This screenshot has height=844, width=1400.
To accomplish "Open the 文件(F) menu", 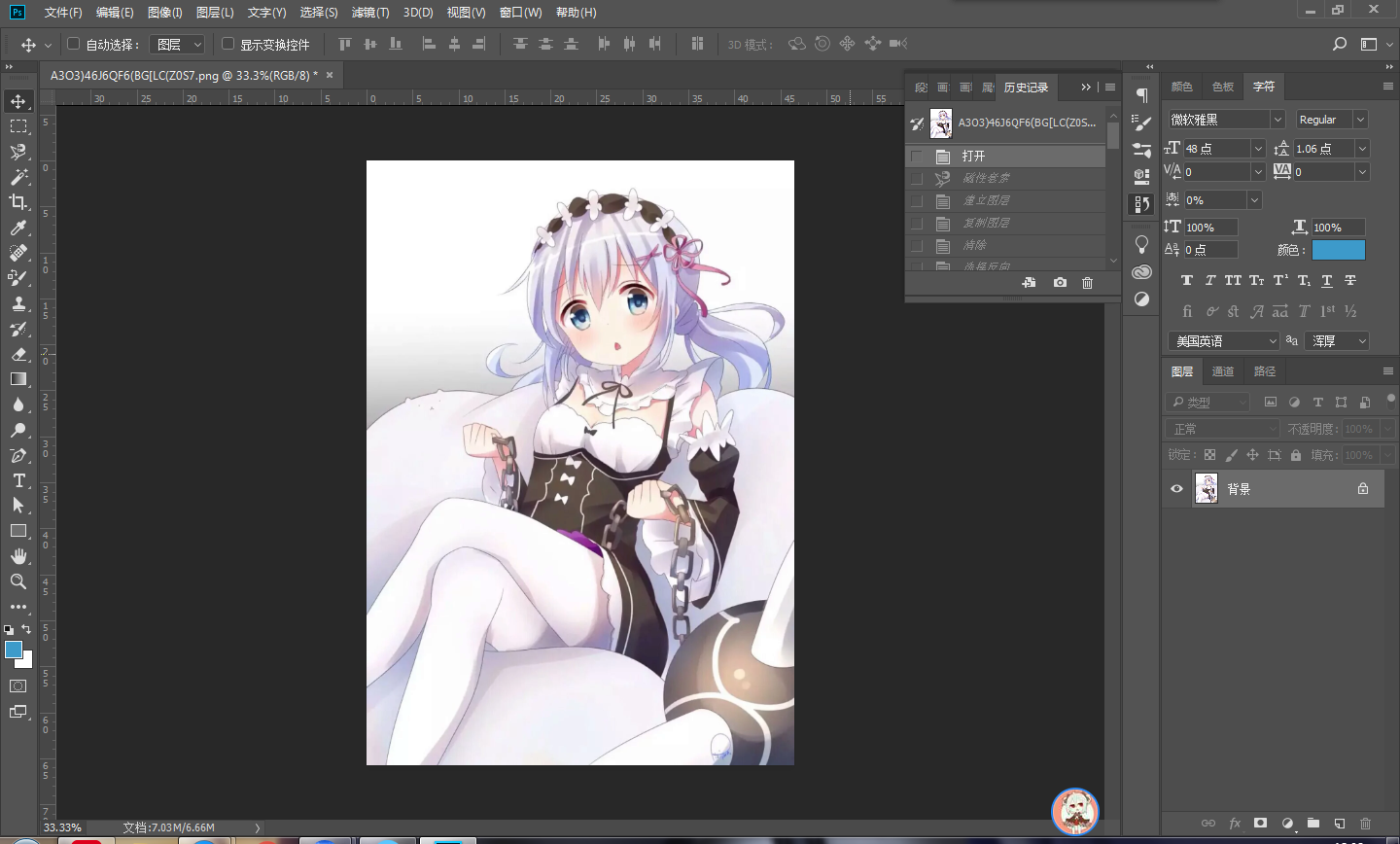I will 63,13.
